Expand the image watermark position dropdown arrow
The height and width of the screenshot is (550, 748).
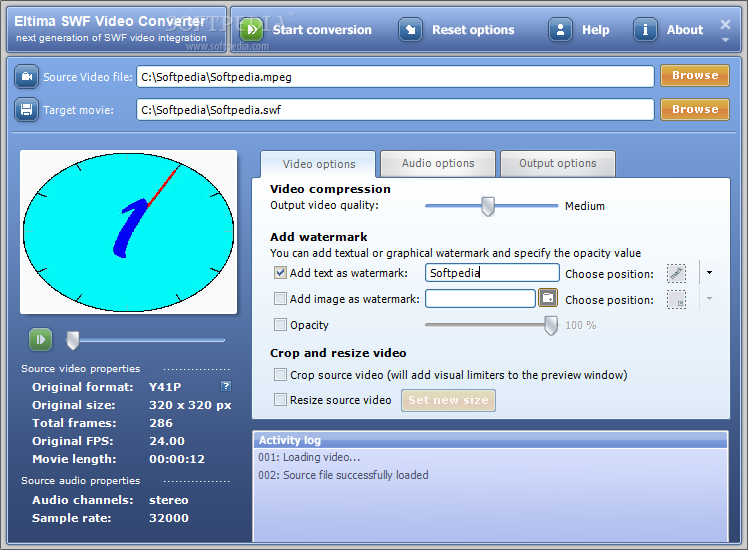point(709,299)
